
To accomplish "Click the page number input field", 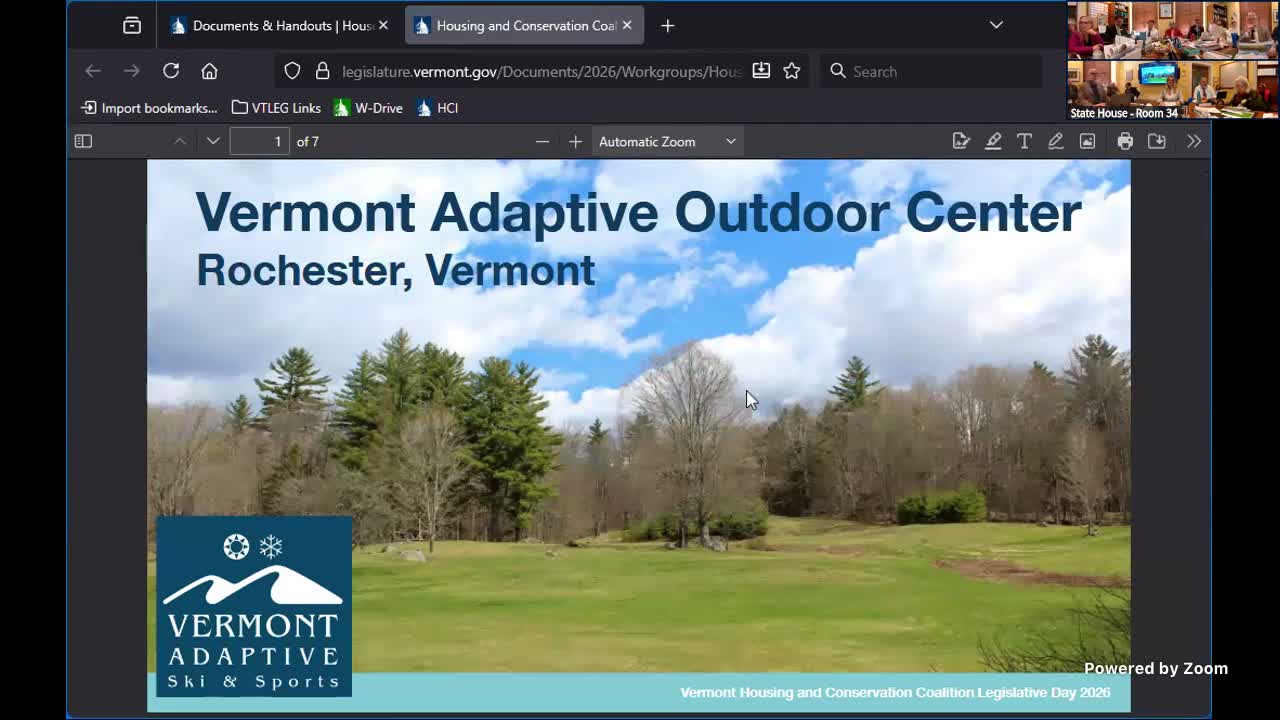I will point(259,140).
